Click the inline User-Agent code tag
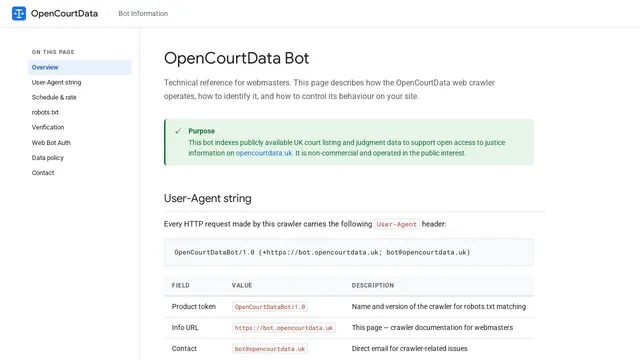Screen dimensions: 640x360 [x=396, y=224]
